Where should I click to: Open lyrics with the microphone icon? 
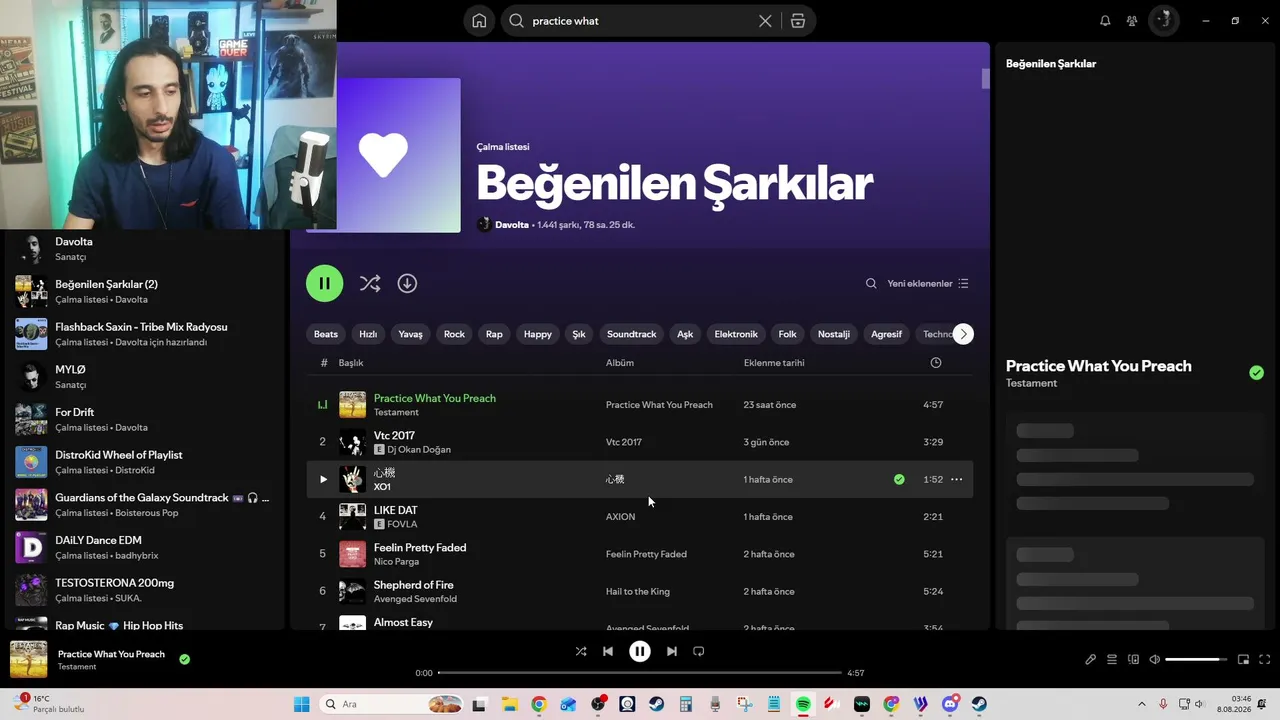coord(1091,660)
